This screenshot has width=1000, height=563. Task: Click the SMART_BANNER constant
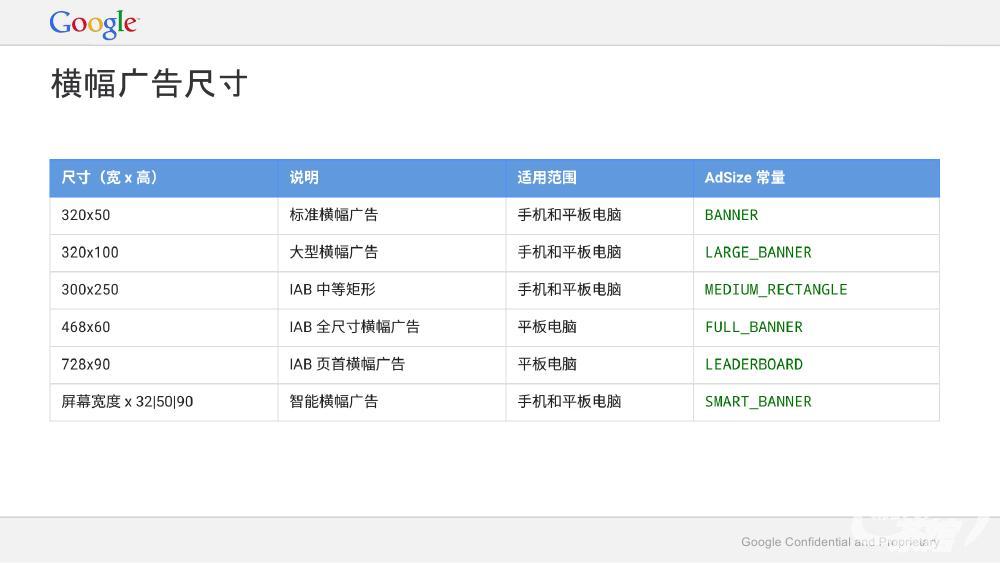(x=758, y=402)
